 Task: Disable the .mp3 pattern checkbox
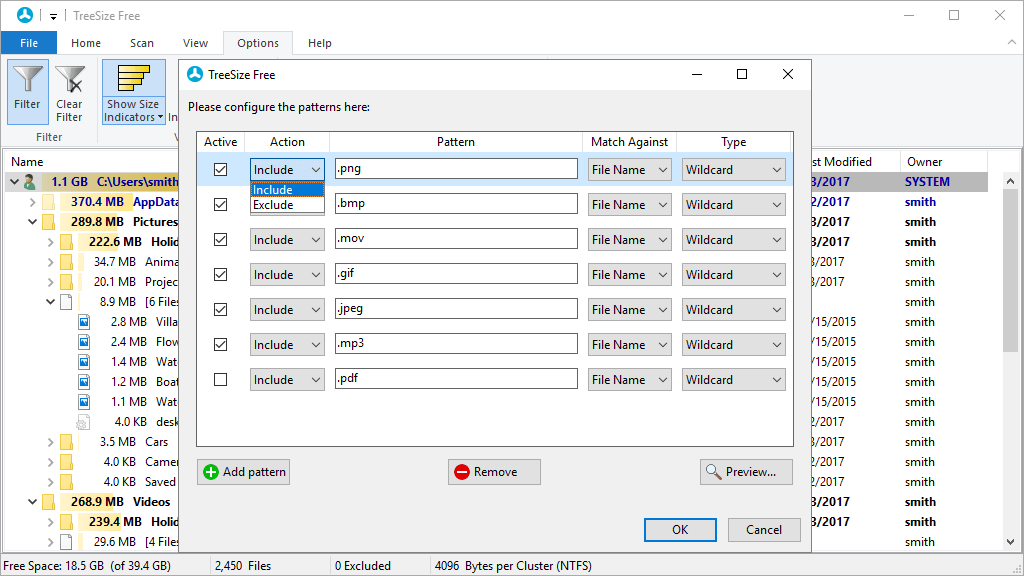220,344
